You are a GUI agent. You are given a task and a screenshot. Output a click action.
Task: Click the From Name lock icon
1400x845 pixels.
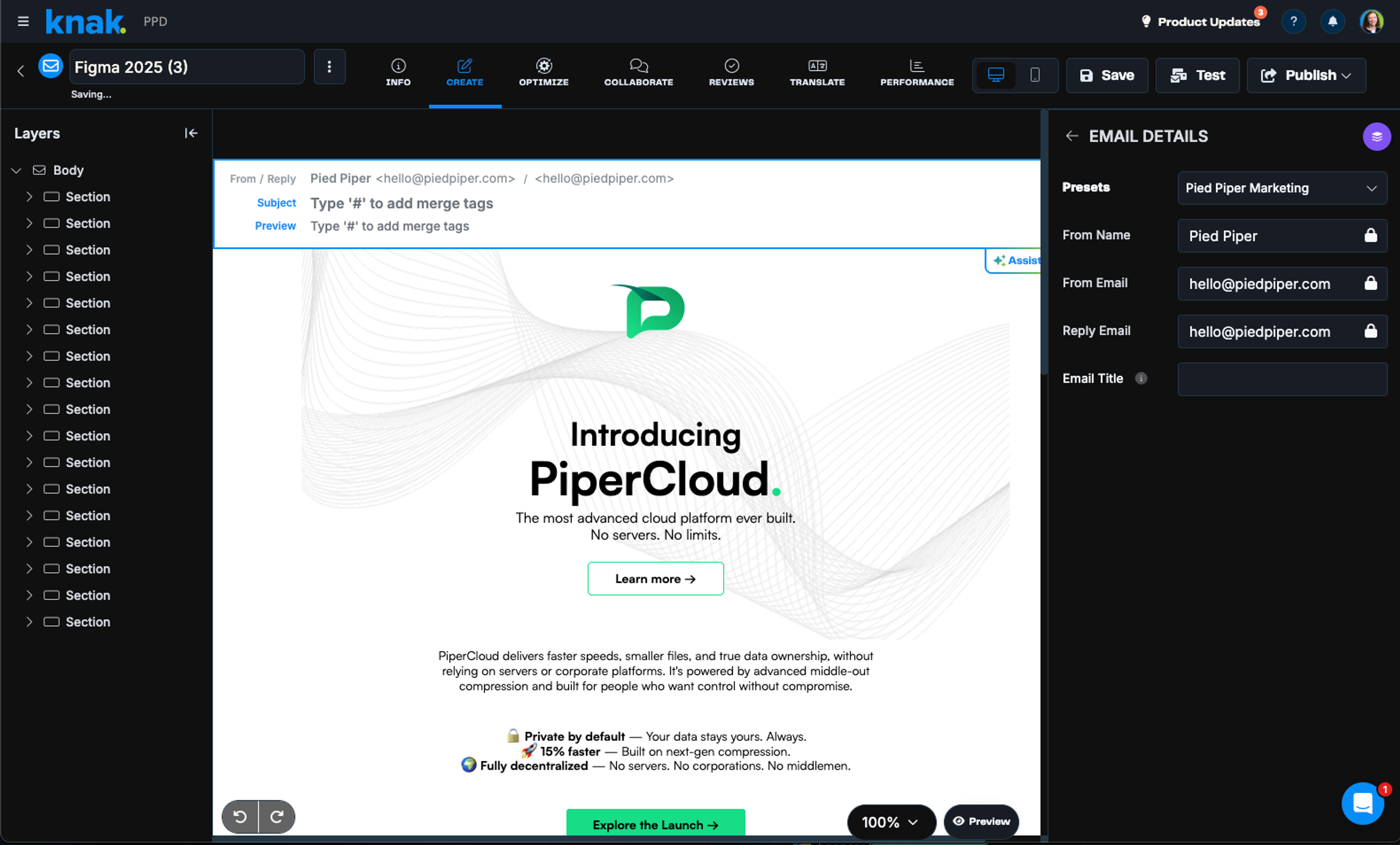[1370, 235]
